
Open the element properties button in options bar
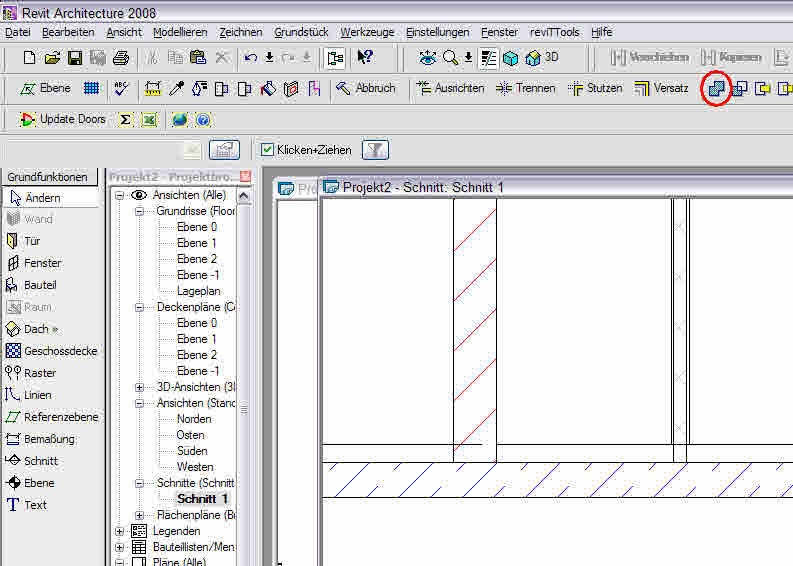[x=224, y=150]
